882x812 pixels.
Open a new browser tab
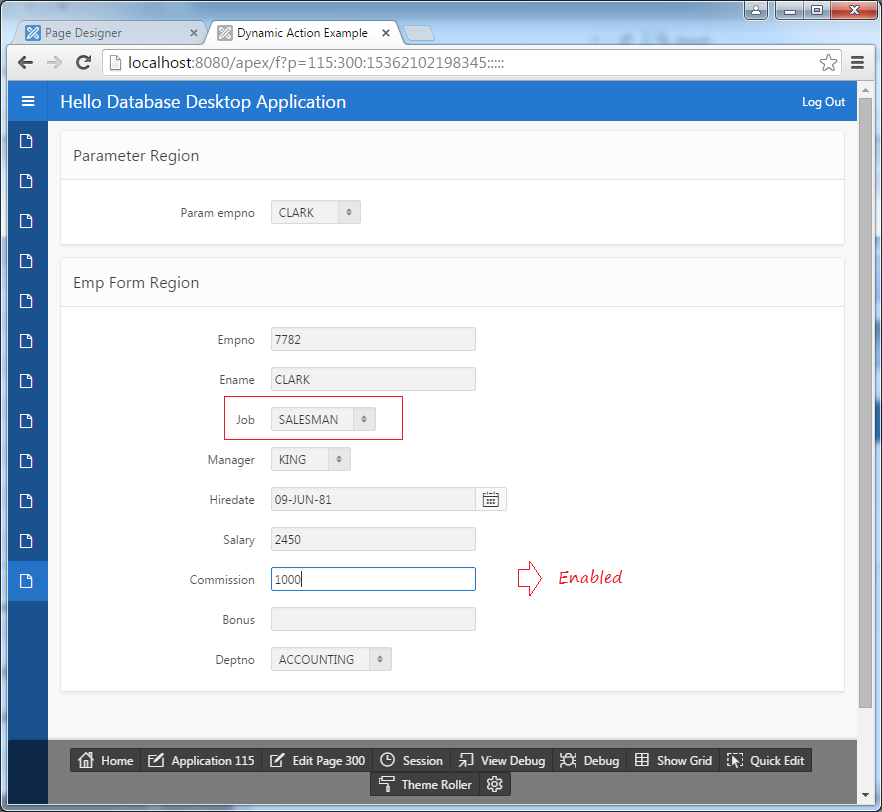[x=418, y=33]
